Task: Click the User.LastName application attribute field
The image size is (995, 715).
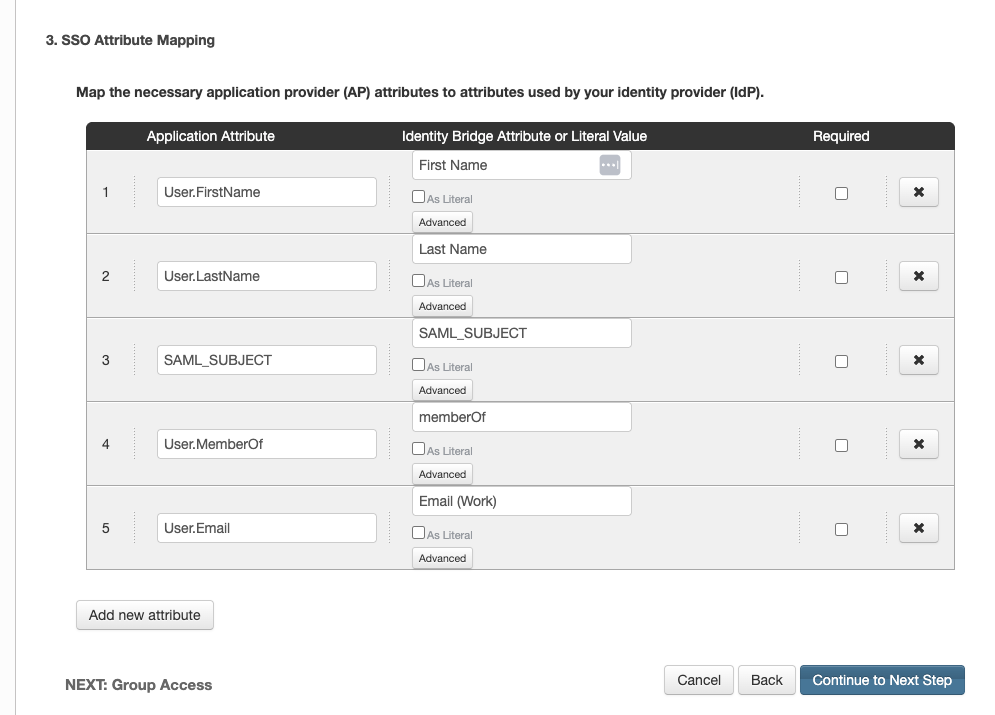Action: point(267,276)
